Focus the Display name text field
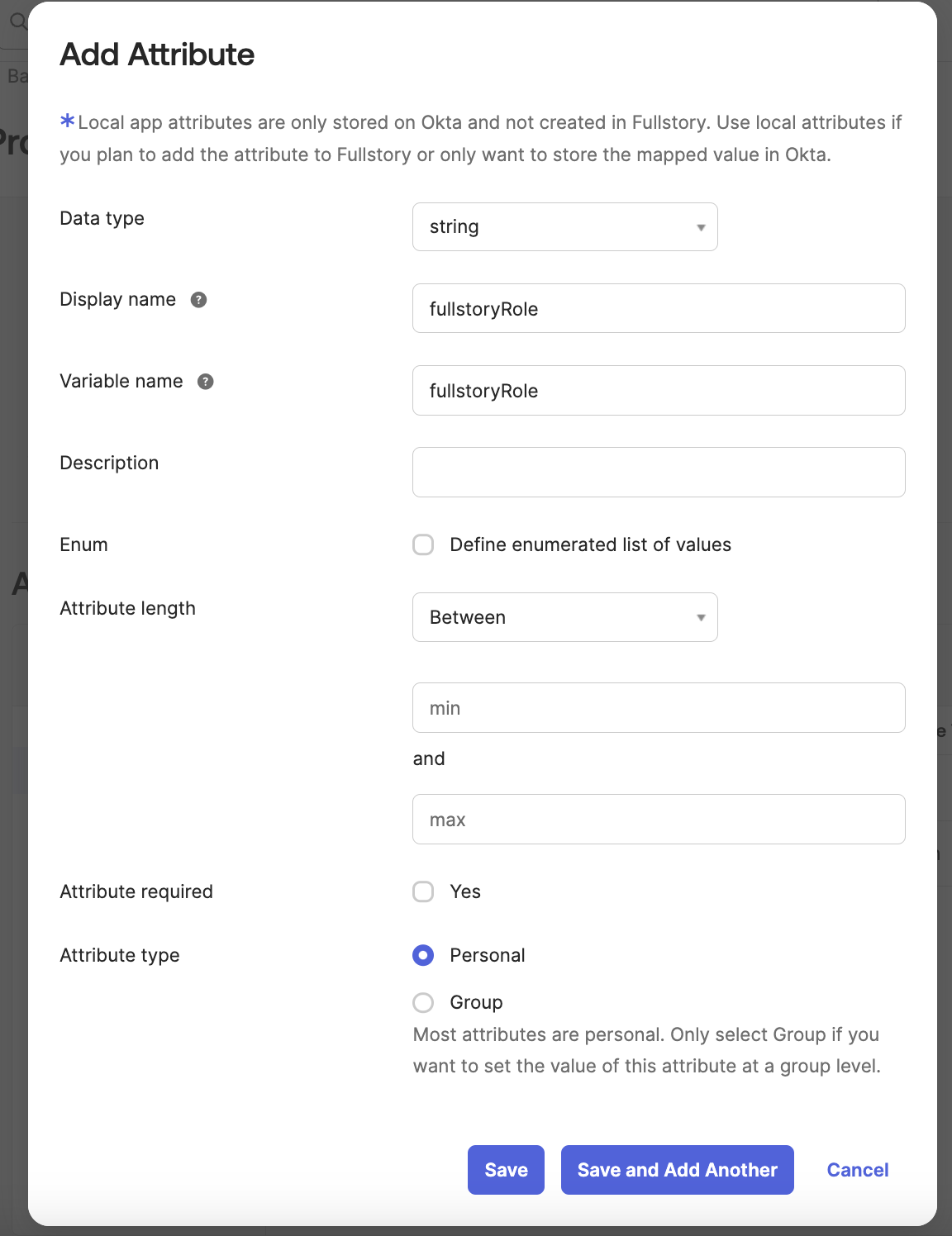This screenshot has width=952, height=1236. tap(658, 309)
